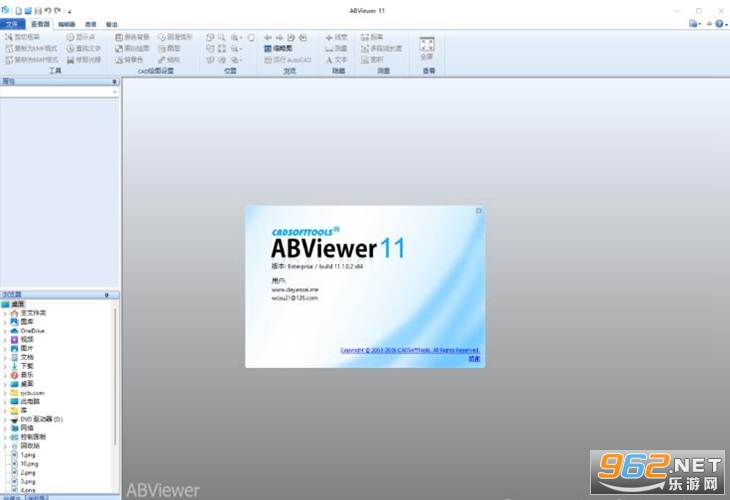730x500 pixels.
Task: Pin or unpin the Browser (浏览器) panel
Action: (x=107, y=295)
